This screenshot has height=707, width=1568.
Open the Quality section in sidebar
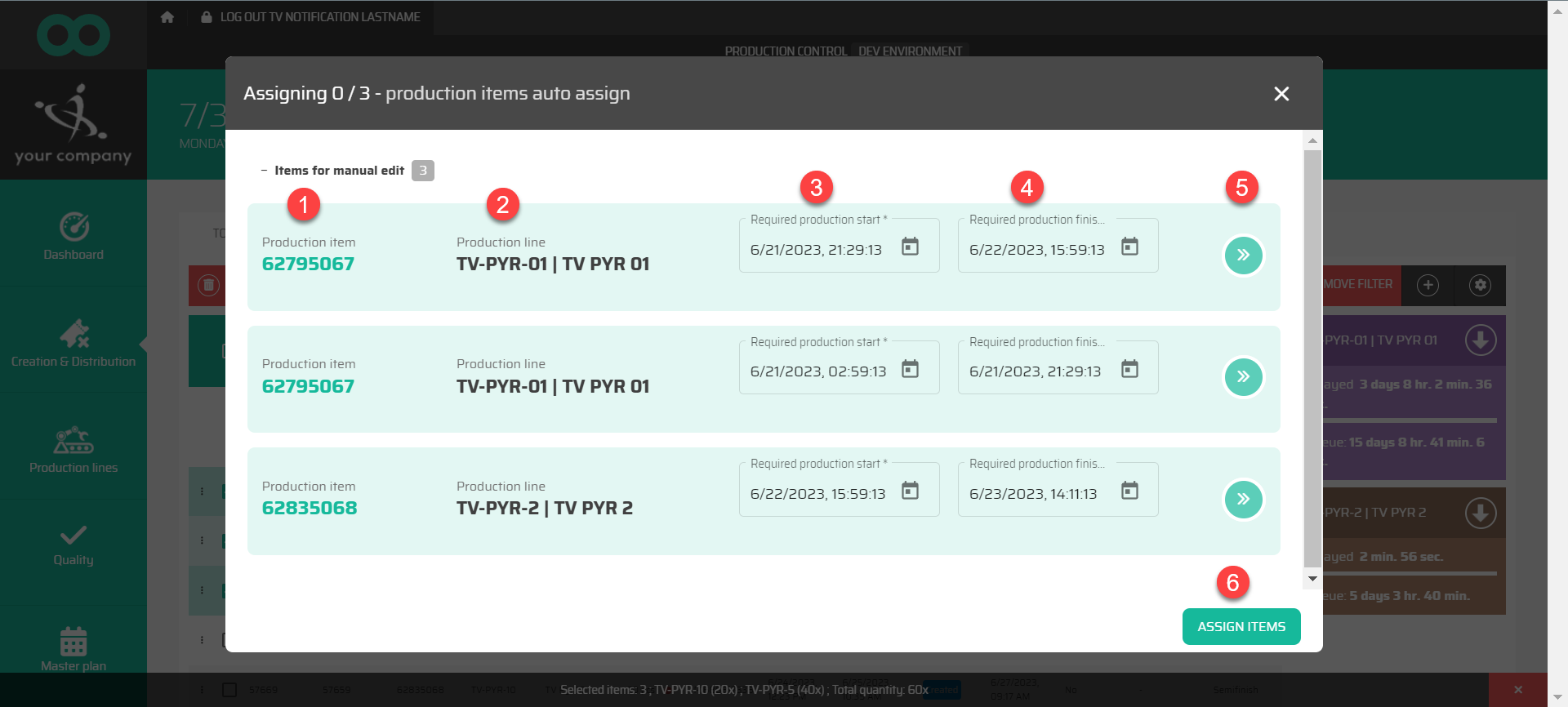(73, 545)
